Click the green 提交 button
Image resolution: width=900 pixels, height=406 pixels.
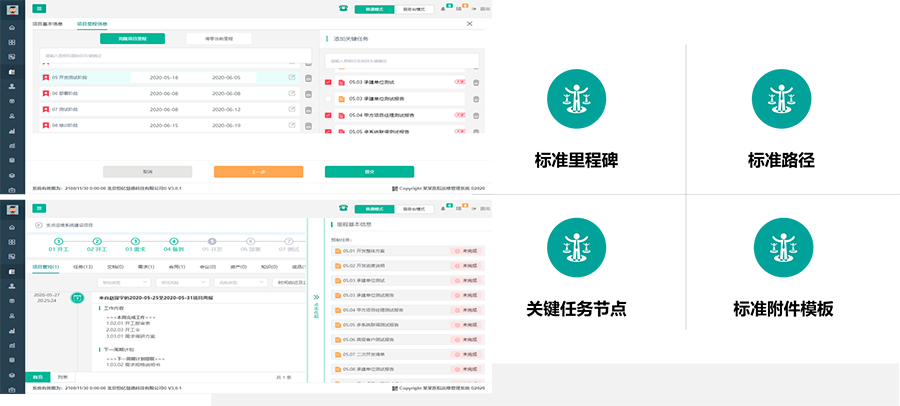pyautogui.click(x=369, y=171)
